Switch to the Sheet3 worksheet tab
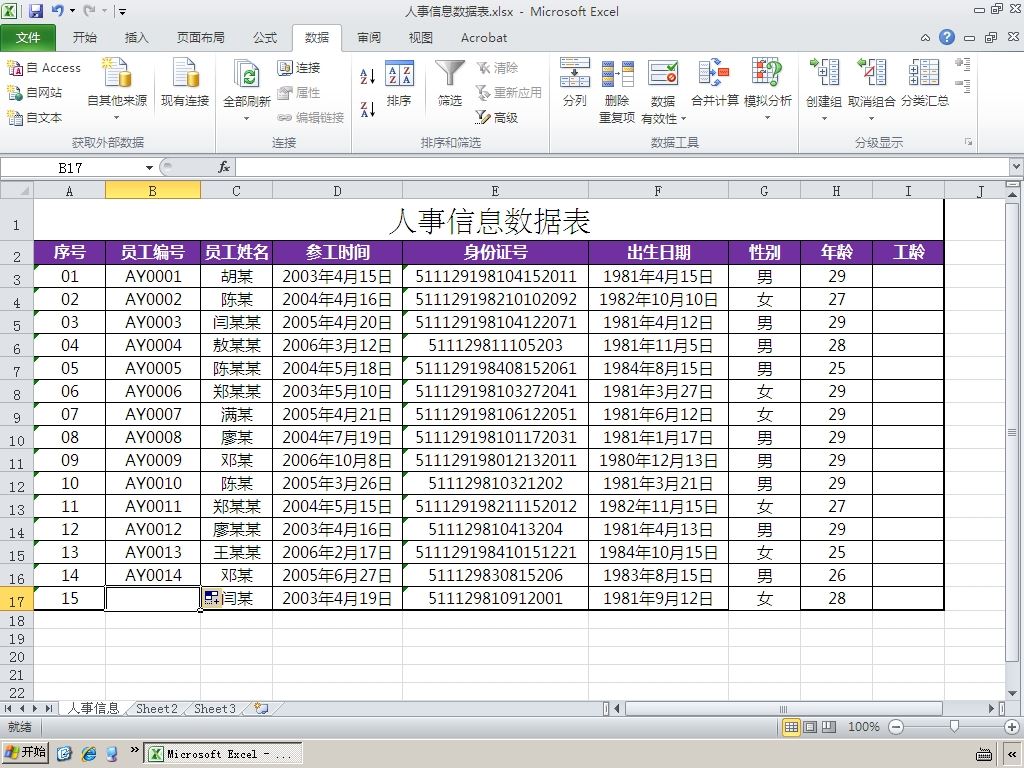The width and height of the screenshot is (1024, 768). point(215,709)
